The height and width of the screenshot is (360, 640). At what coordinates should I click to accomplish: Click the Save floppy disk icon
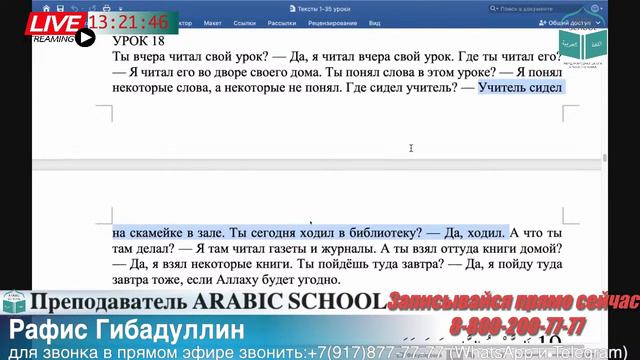pyautogui.click(x=60, y=8)
